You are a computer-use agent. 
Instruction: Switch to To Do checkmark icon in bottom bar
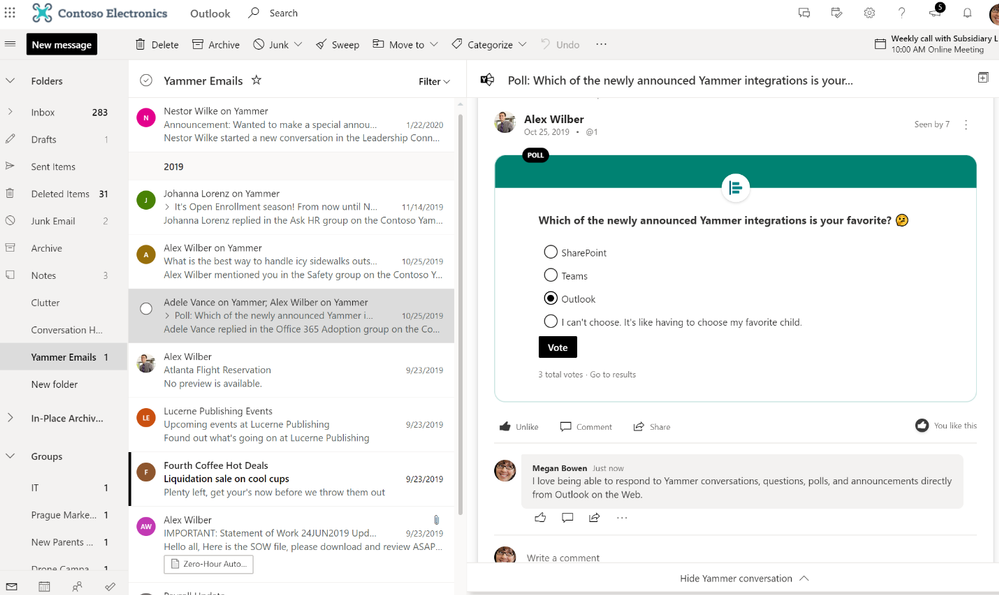[x=110, y=587]
